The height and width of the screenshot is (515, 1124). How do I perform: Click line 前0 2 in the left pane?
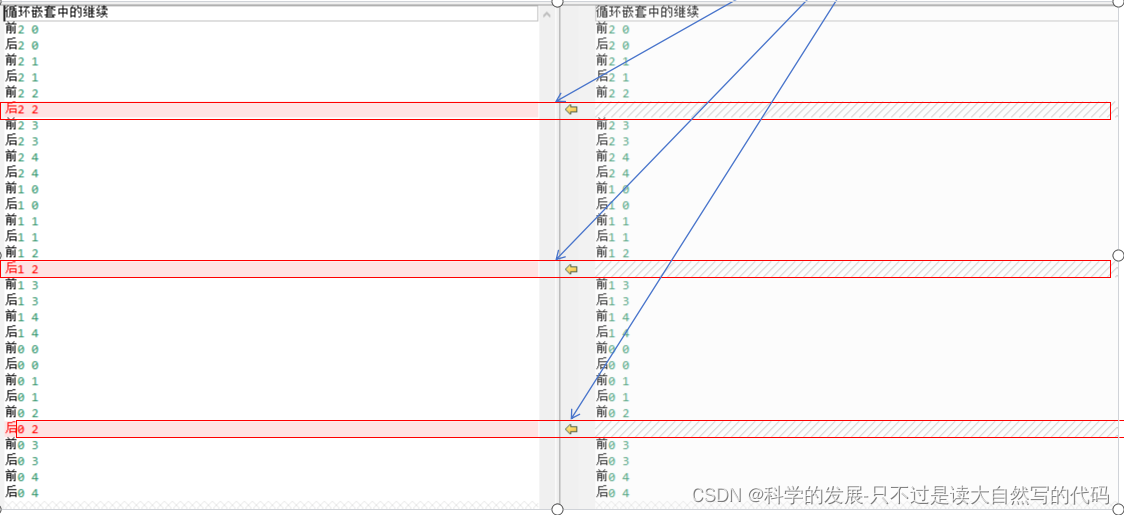tap(22, 412)
